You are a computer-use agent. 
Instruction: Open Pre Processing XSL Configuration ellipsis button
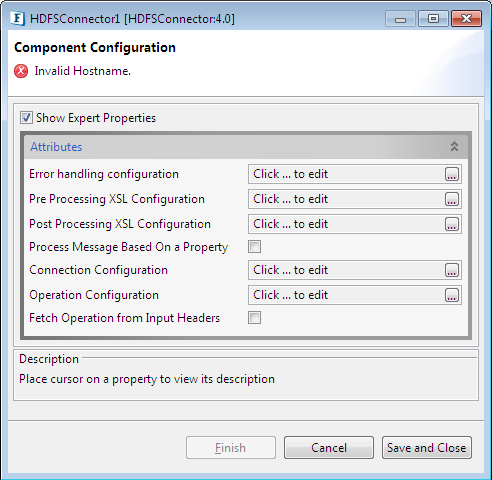coord(452,199)
